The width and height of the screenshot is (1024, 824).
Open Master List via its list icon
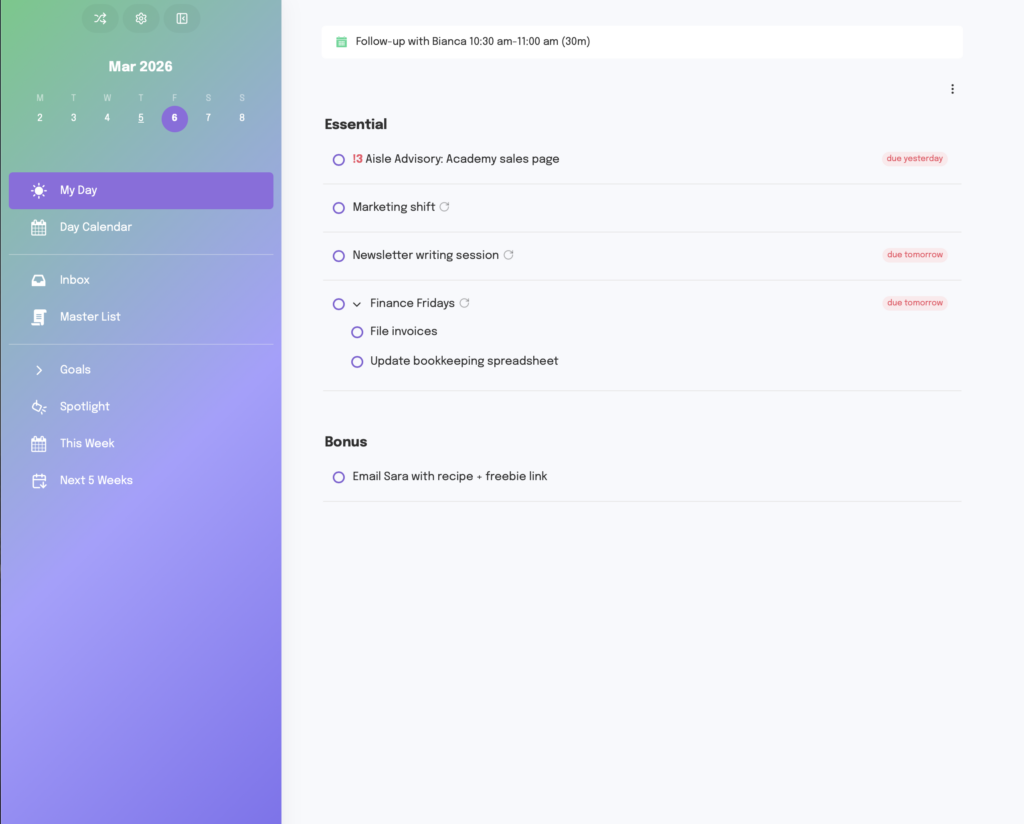[38, 316]
